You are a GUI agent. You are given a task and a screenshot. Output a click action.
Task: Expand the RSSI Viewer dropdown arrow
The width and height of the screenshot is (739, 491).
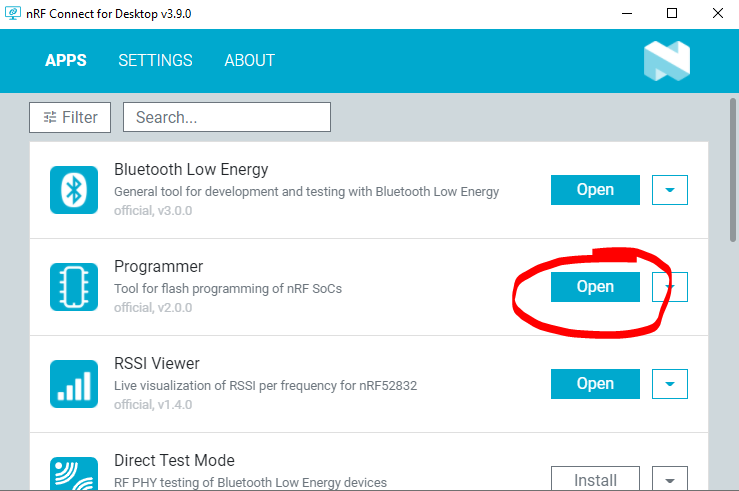(x=670, y=384)
